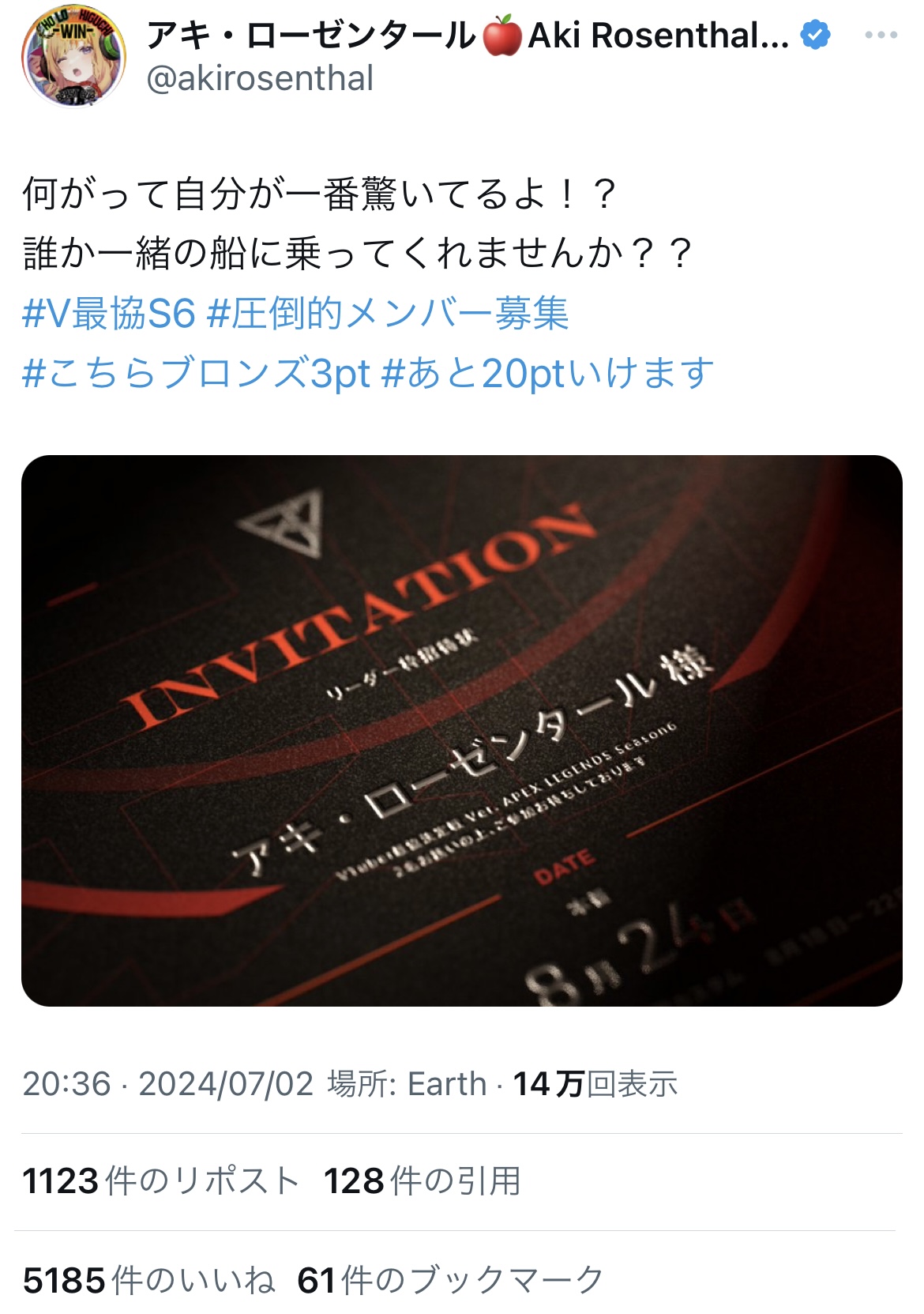Open display name アキ・ローゼンタール
The height and width of the screenshot is (1314, 924).
tap(313, 36)
